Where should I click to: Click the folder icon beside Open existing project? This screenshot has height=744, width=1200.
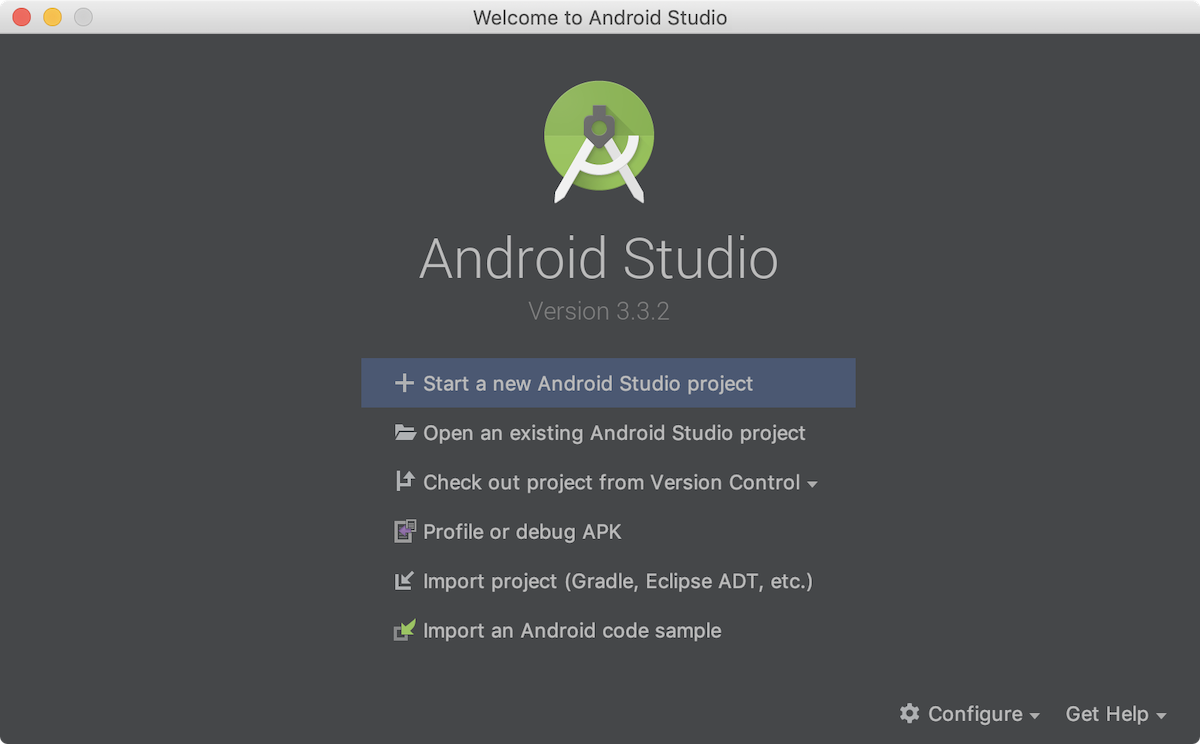click(x=404, y=432)
